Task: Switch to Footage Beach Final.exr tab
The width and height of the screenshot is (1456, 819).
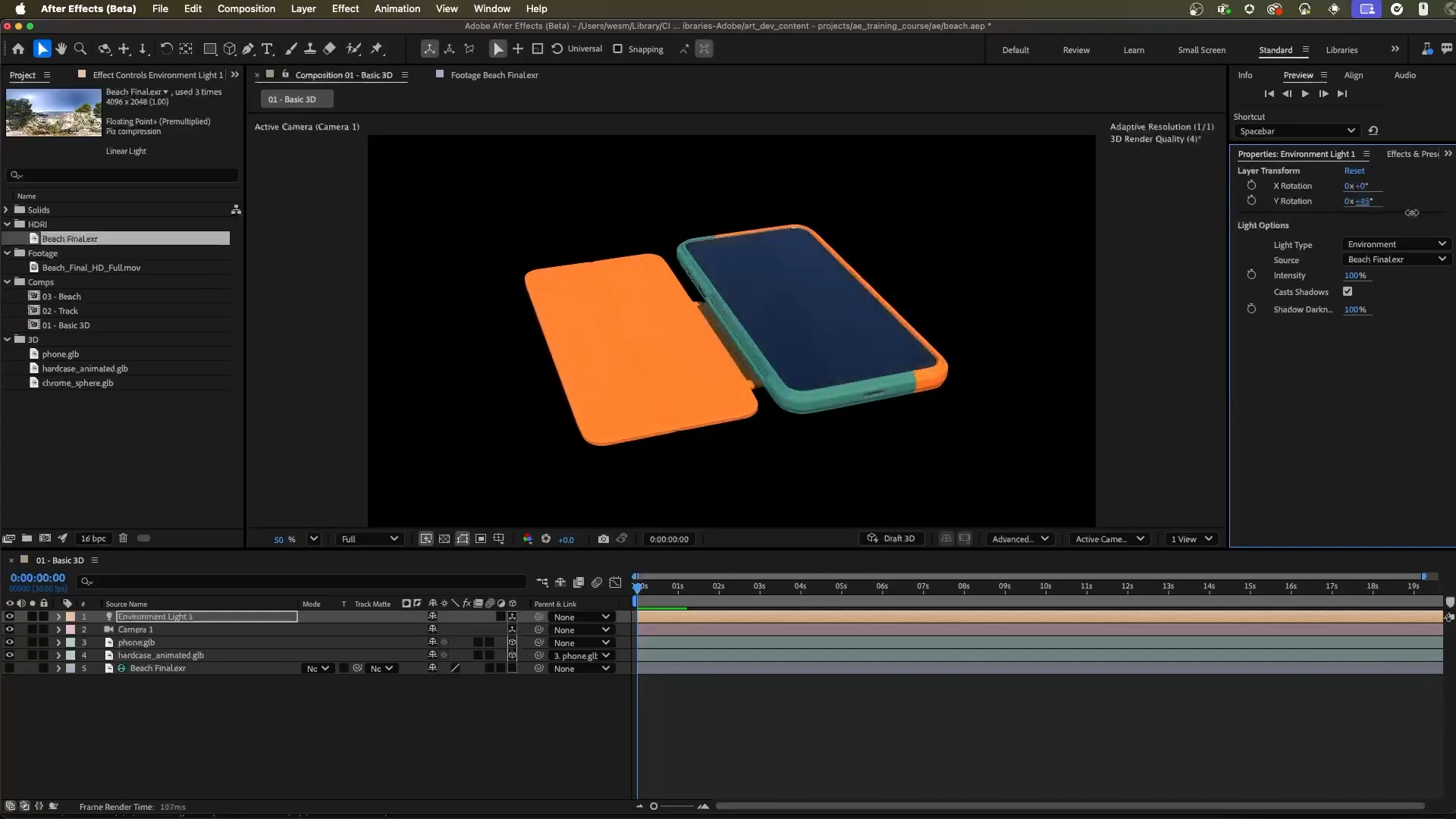Action: click(494, 75)
